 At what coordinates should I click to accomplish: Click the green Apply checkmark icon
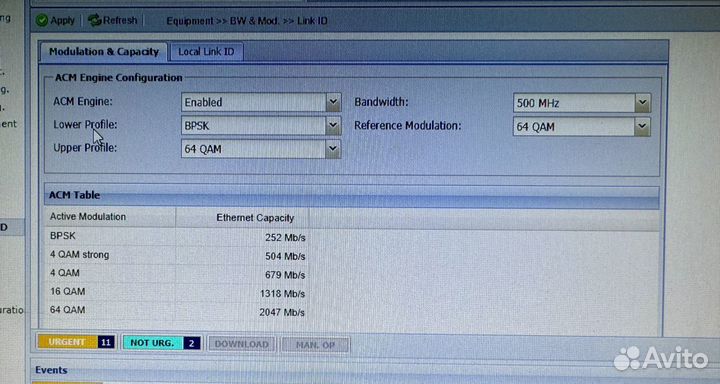click(x=42, y=21)
